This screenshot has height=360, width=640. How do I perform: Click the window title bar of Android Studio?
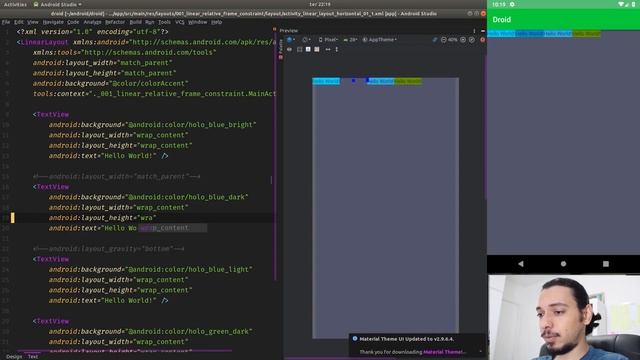244,13
